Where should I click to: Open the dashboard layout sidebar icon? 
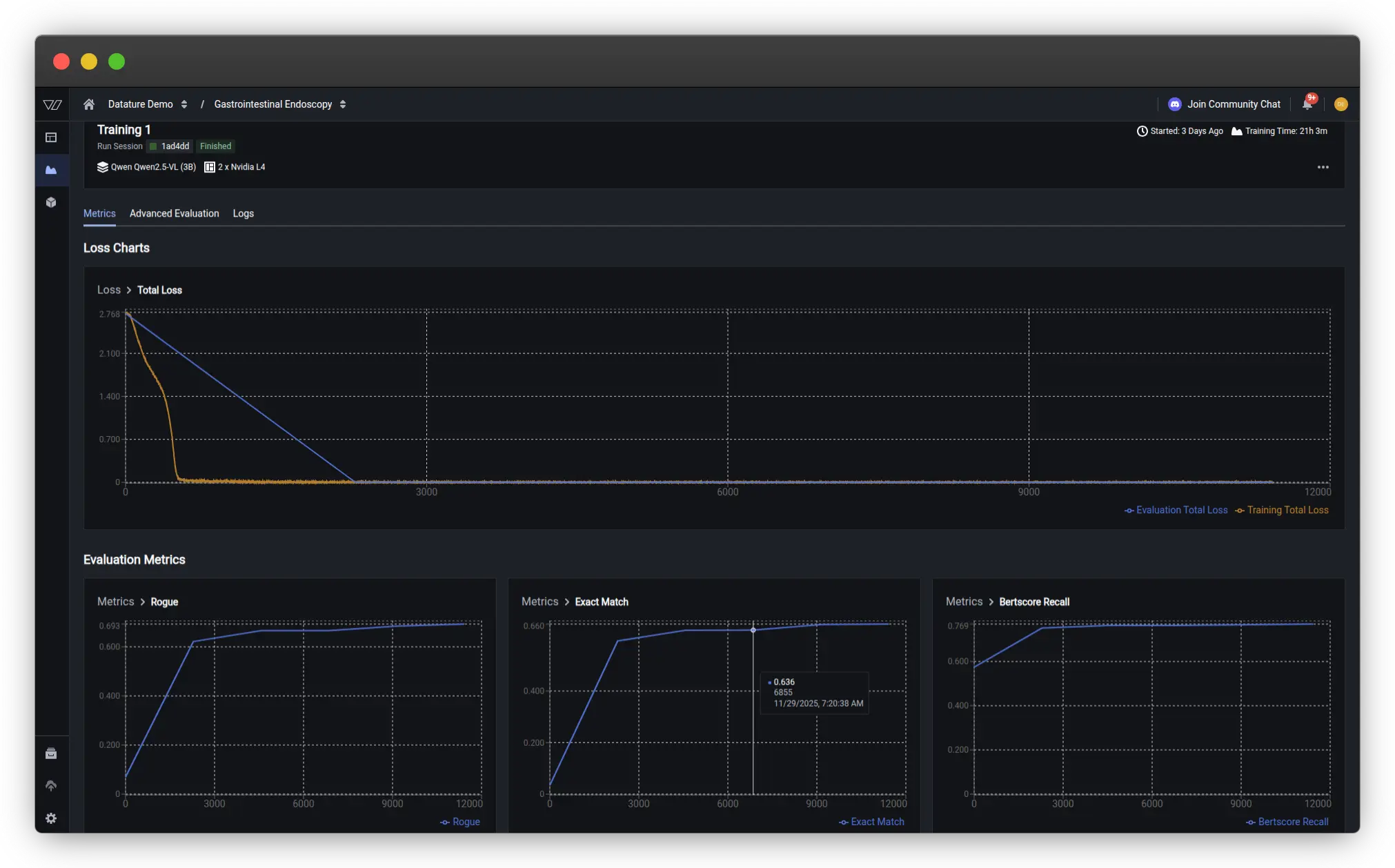(x=51, y=137)
